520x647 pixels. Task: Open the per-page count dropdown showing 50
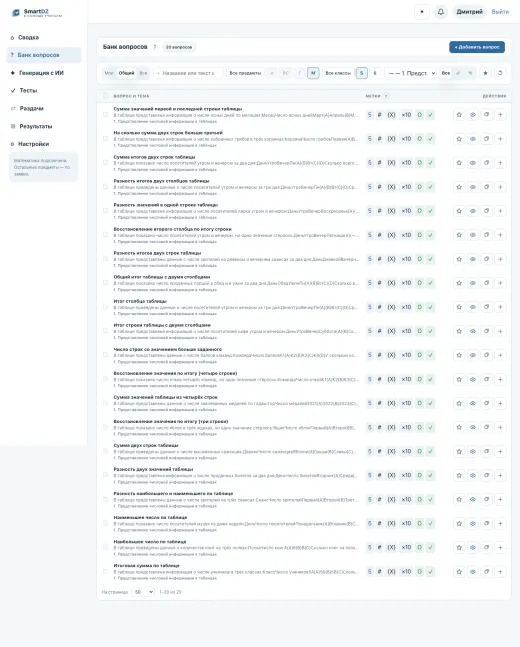143,592
